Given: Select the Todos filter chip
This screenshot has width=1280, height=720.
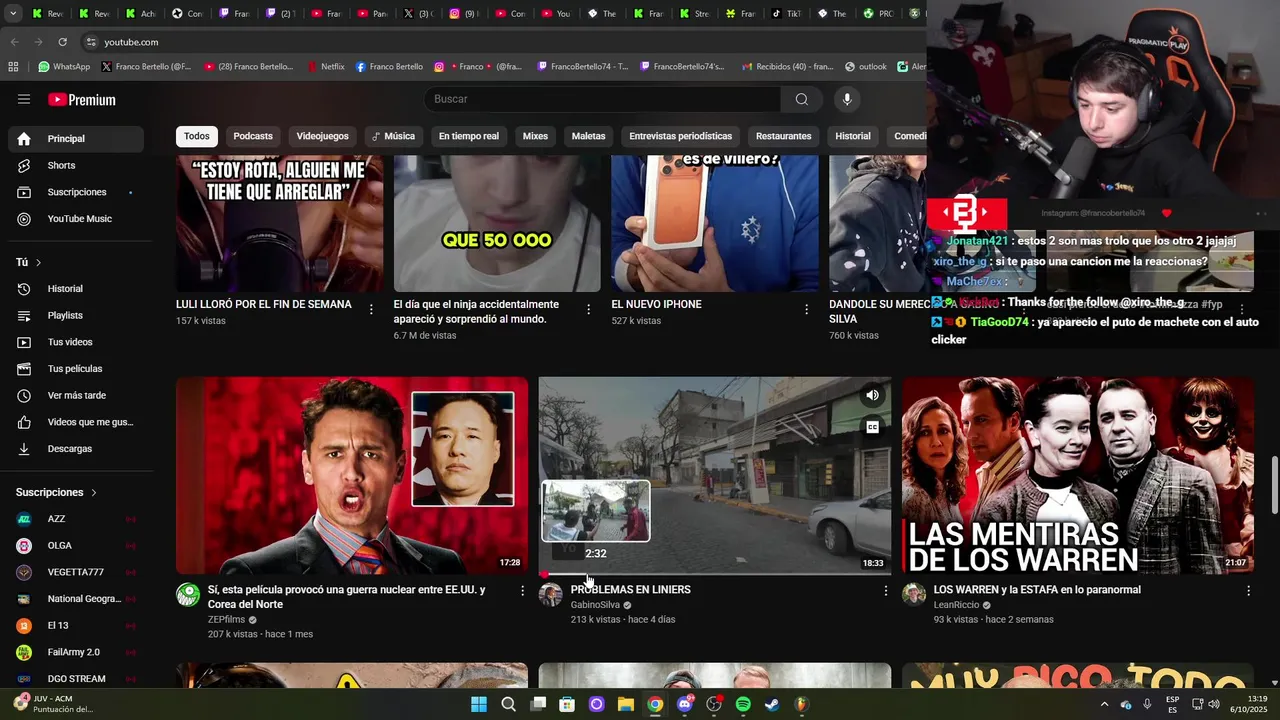Looking at the screenshot, I should click(x=197, y=136).
